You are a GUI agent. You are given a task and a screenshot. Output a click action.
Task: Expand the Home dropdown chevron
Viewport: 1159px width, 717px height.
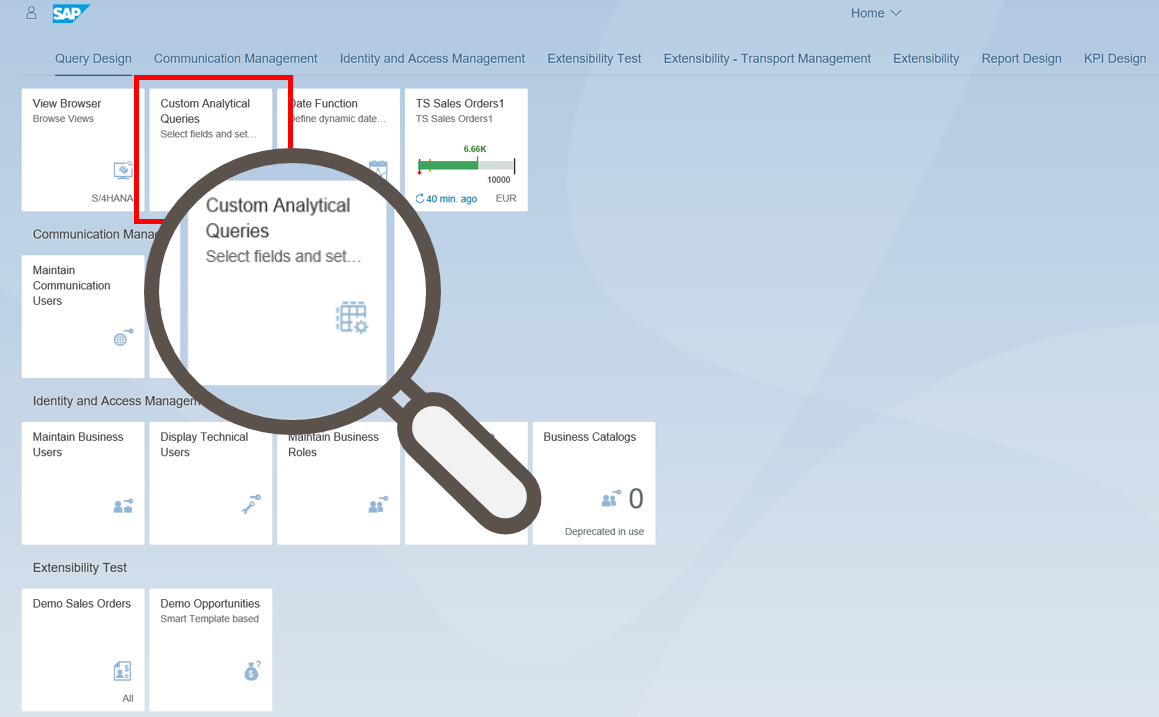coord(896,13)
